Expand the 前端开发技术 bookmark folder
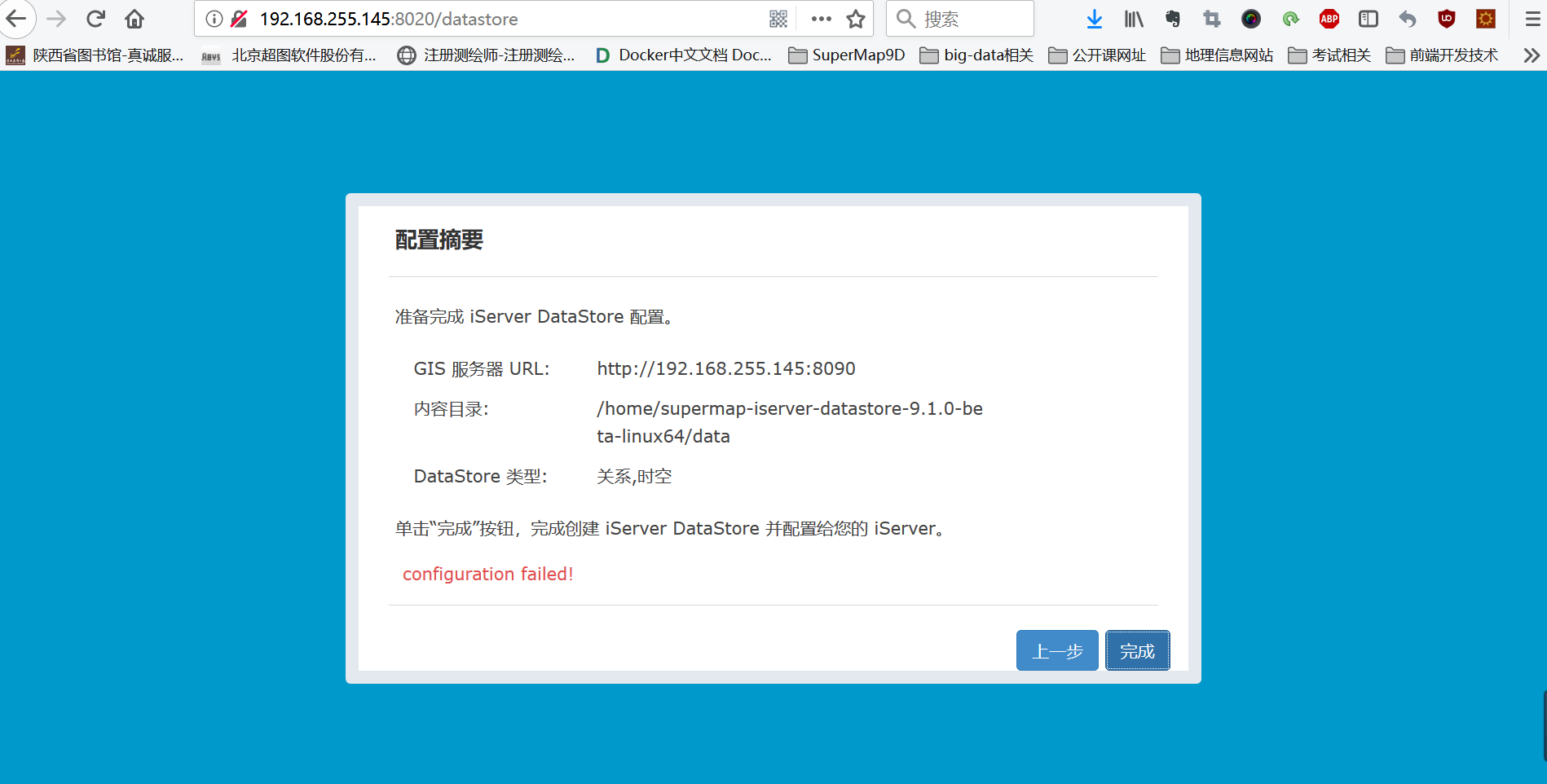Image resolution: width=1547 pixels, height=784 pixels. coord(1442,55)
